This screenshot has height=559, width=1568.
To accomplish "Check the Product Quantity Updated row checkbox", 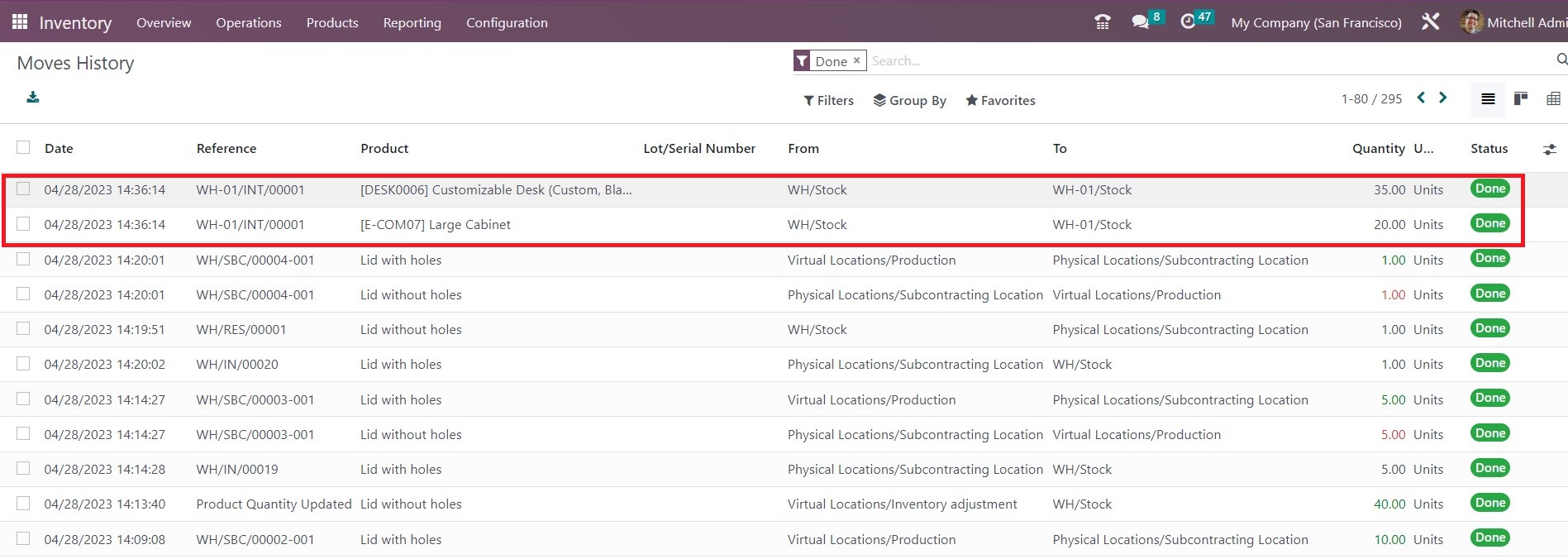I will coord(23,503).
